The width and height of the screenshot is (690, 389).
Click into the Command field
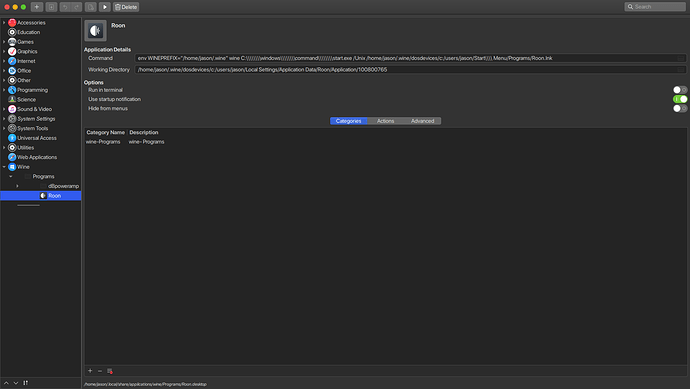tap(410, 58)
